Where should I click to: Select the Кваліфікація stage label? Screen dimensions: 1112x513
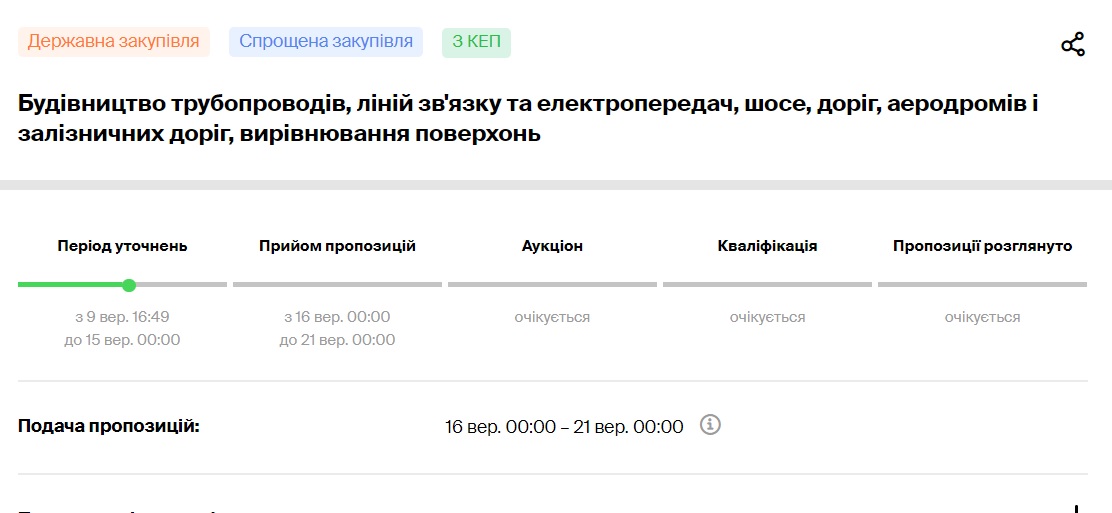767,246
